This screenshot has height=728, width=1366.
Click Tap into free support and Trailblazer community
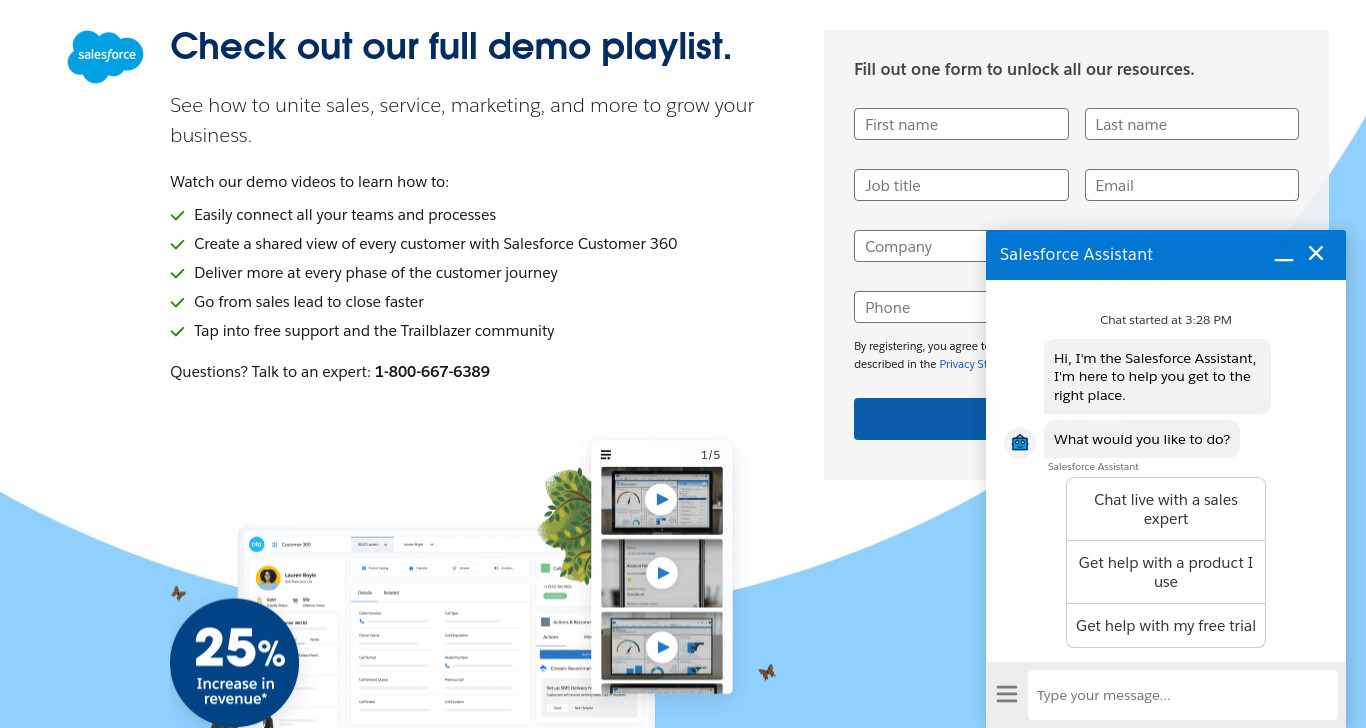click(x=374, y=331)
